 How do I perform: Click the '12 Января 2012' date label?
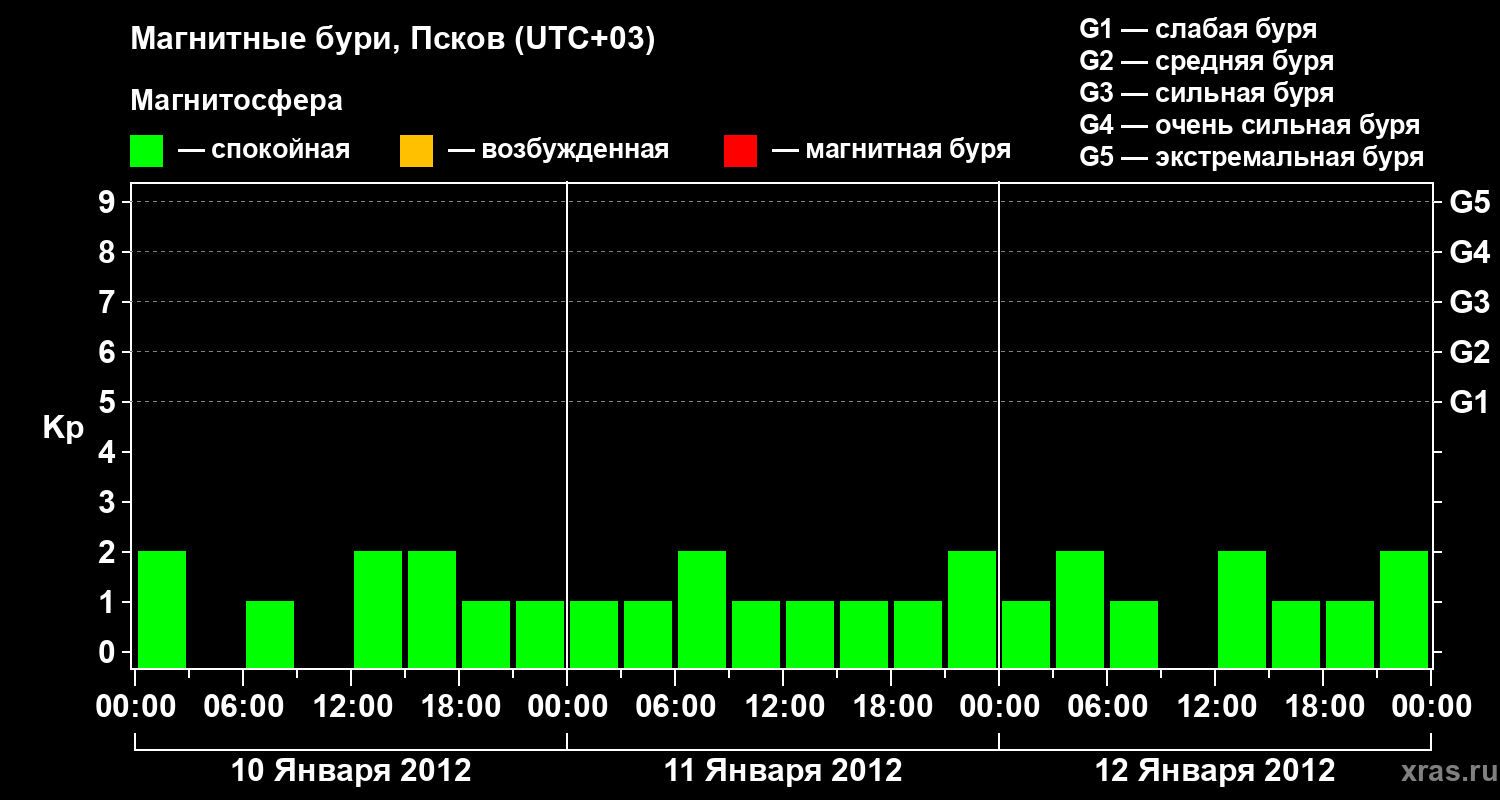click(1215, 771)
